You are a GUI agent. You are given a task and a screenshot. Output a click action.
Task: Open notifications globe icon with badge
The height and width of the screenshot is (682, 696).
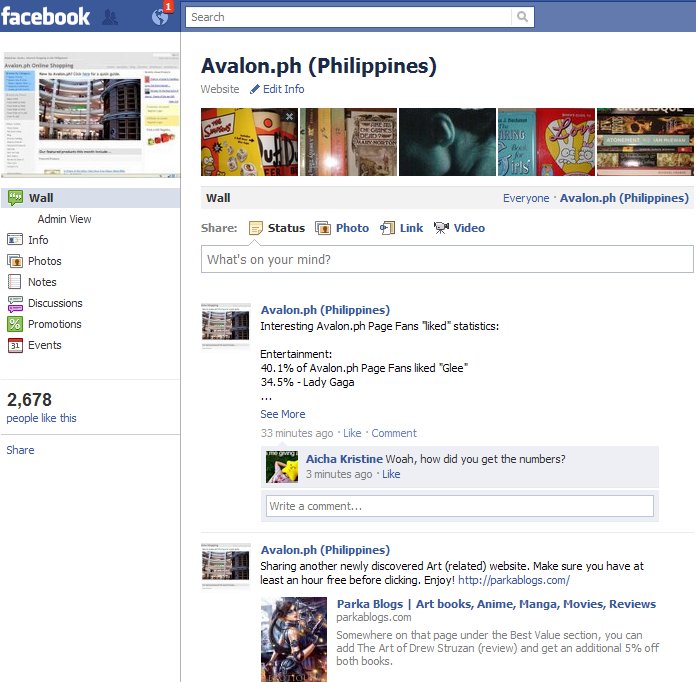(160, 17)
